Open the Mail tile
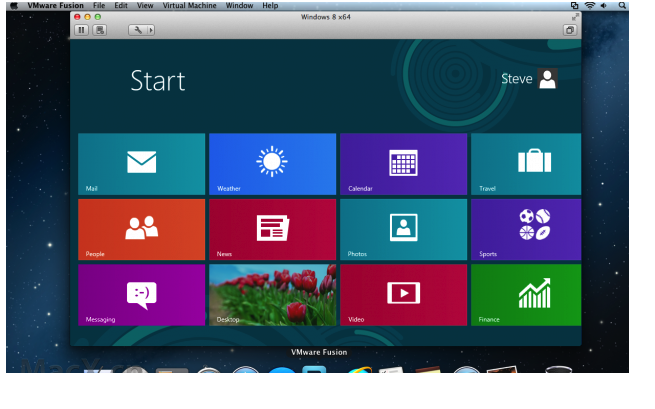This screenshot has height=409, width=655. [141, 163]
